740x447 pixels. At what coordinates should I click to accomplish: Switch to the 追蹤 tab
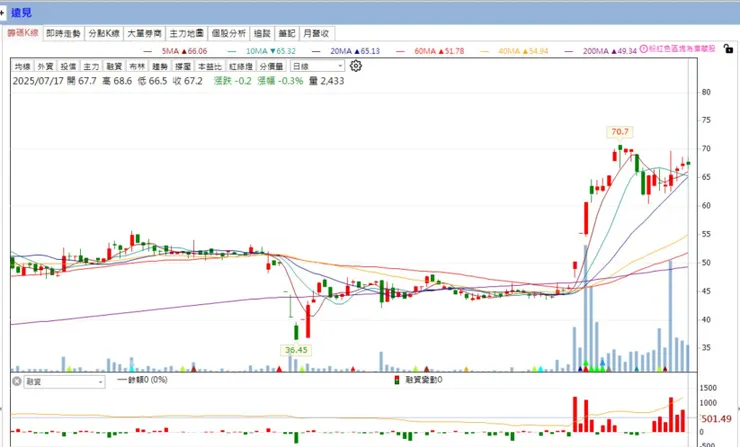click(x=262, y=33)
